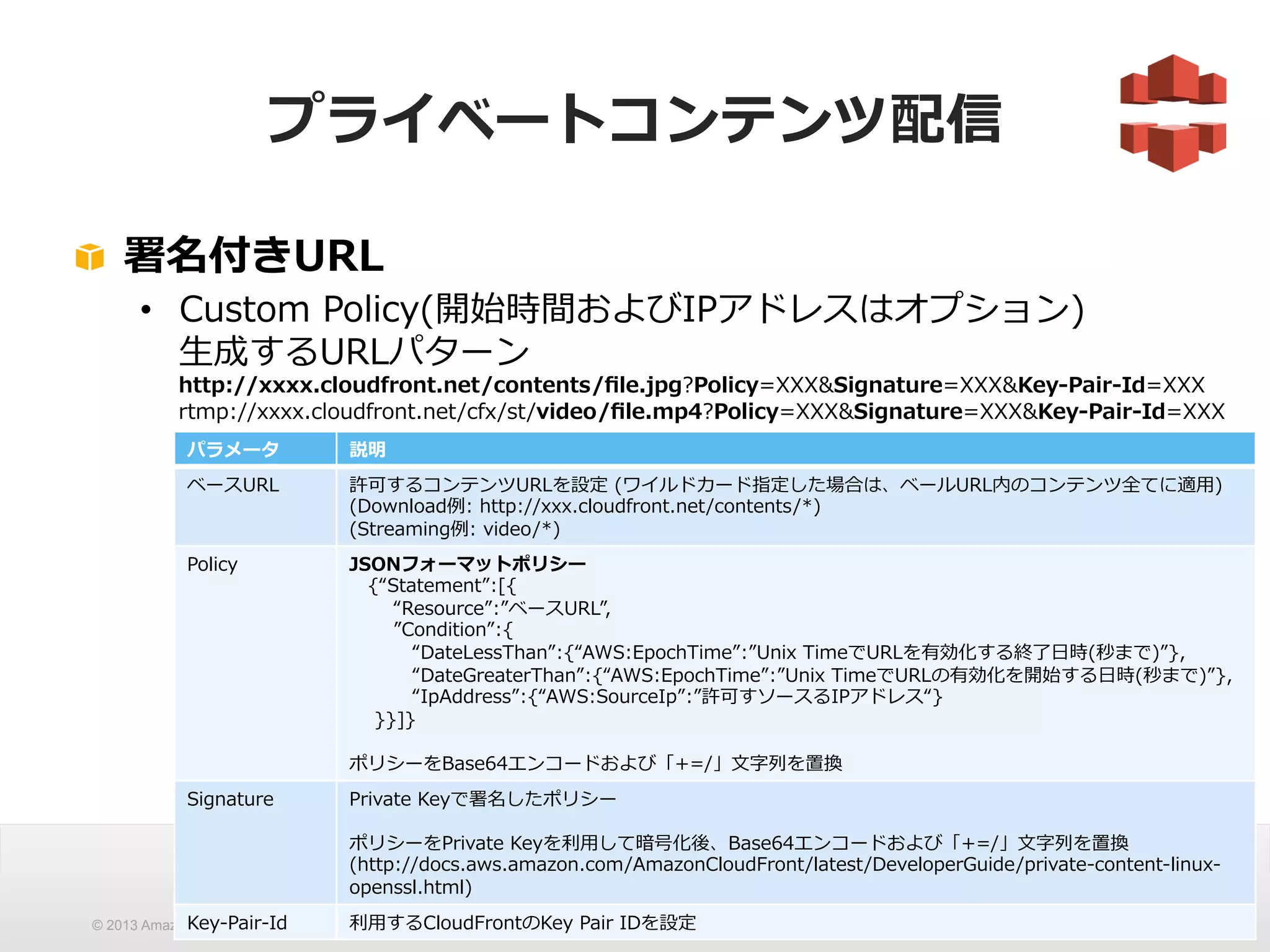Click the http cloudfront file.jpg URL example
The image size is (1270, 952).
click(691, 385)
